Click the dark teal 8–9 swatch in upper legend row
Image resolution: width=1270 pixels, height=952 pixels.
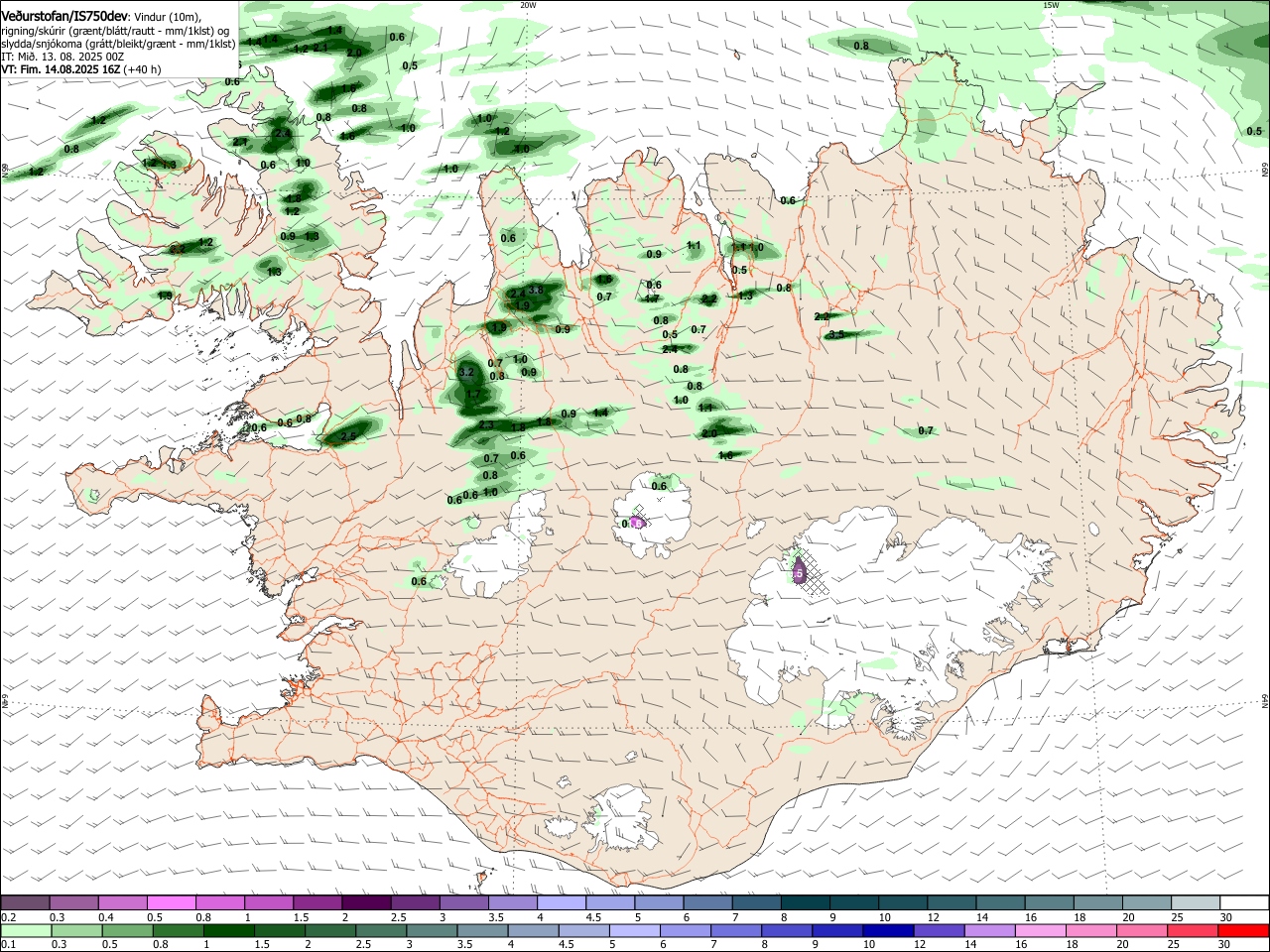(x=806, y=902)
